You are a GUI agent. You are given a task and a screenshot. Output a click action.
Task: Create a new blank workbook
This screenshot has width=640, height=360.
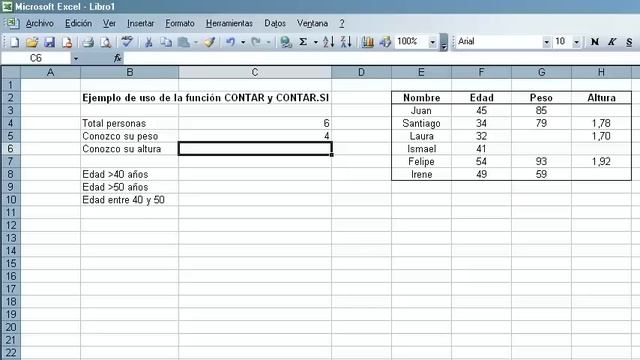click(14, 42)
